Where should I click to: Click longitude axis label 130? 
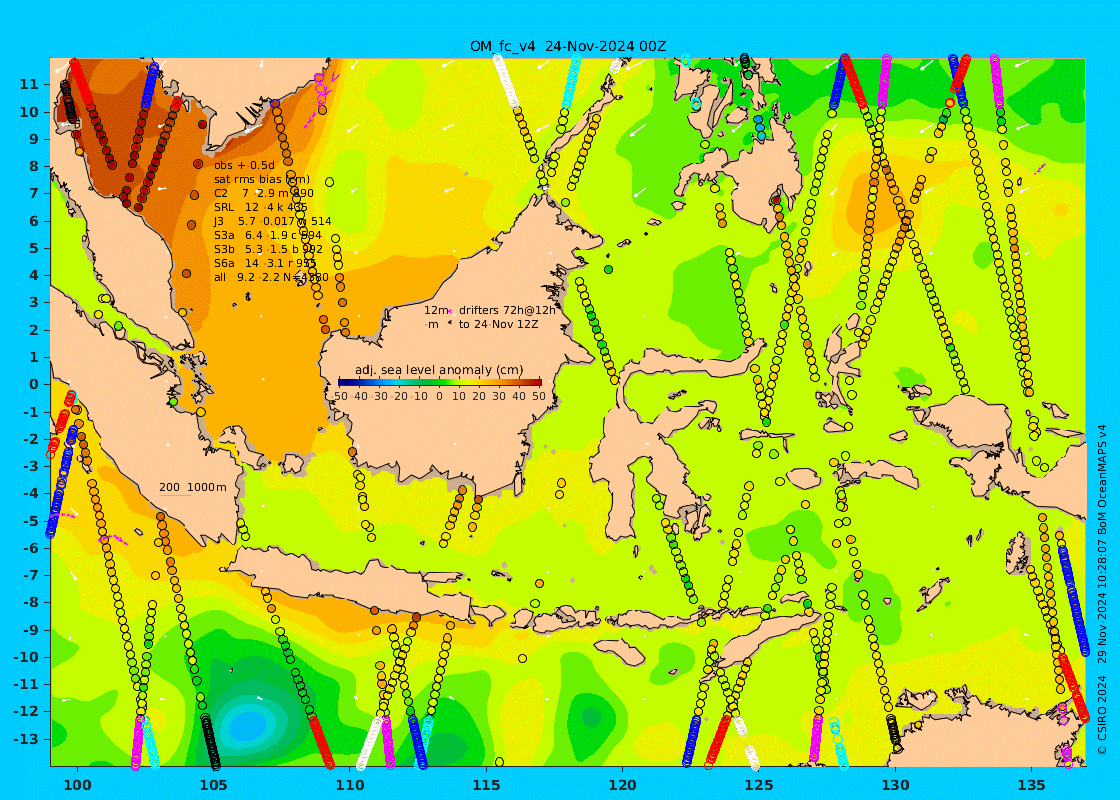click(895, 785)
